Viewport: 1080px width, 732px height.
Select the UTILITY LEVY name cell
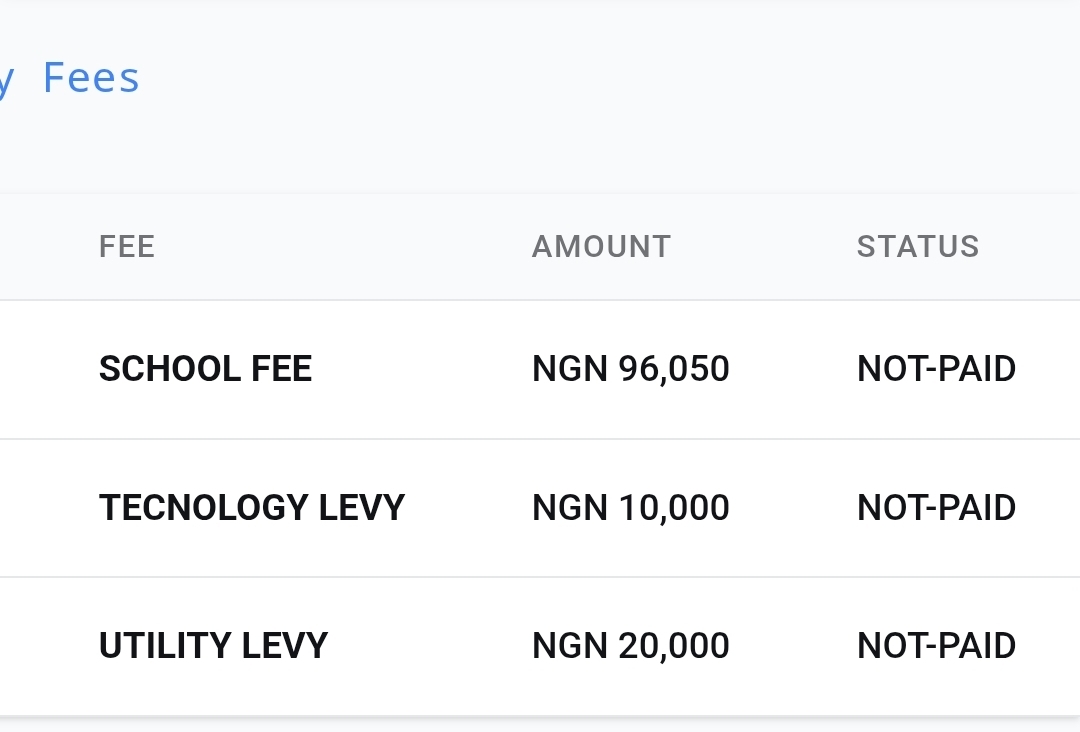[x=213, y=645]
